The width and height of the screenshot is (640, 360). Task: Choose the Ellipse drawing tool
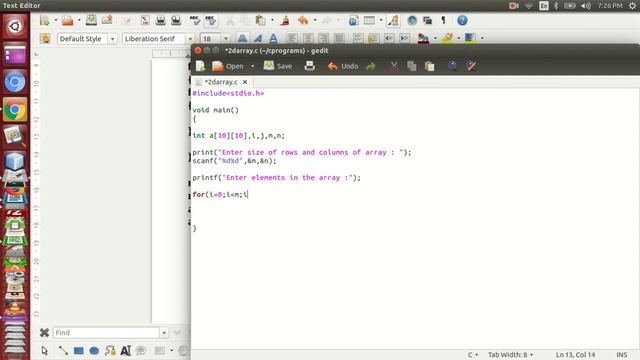[94, 351]
